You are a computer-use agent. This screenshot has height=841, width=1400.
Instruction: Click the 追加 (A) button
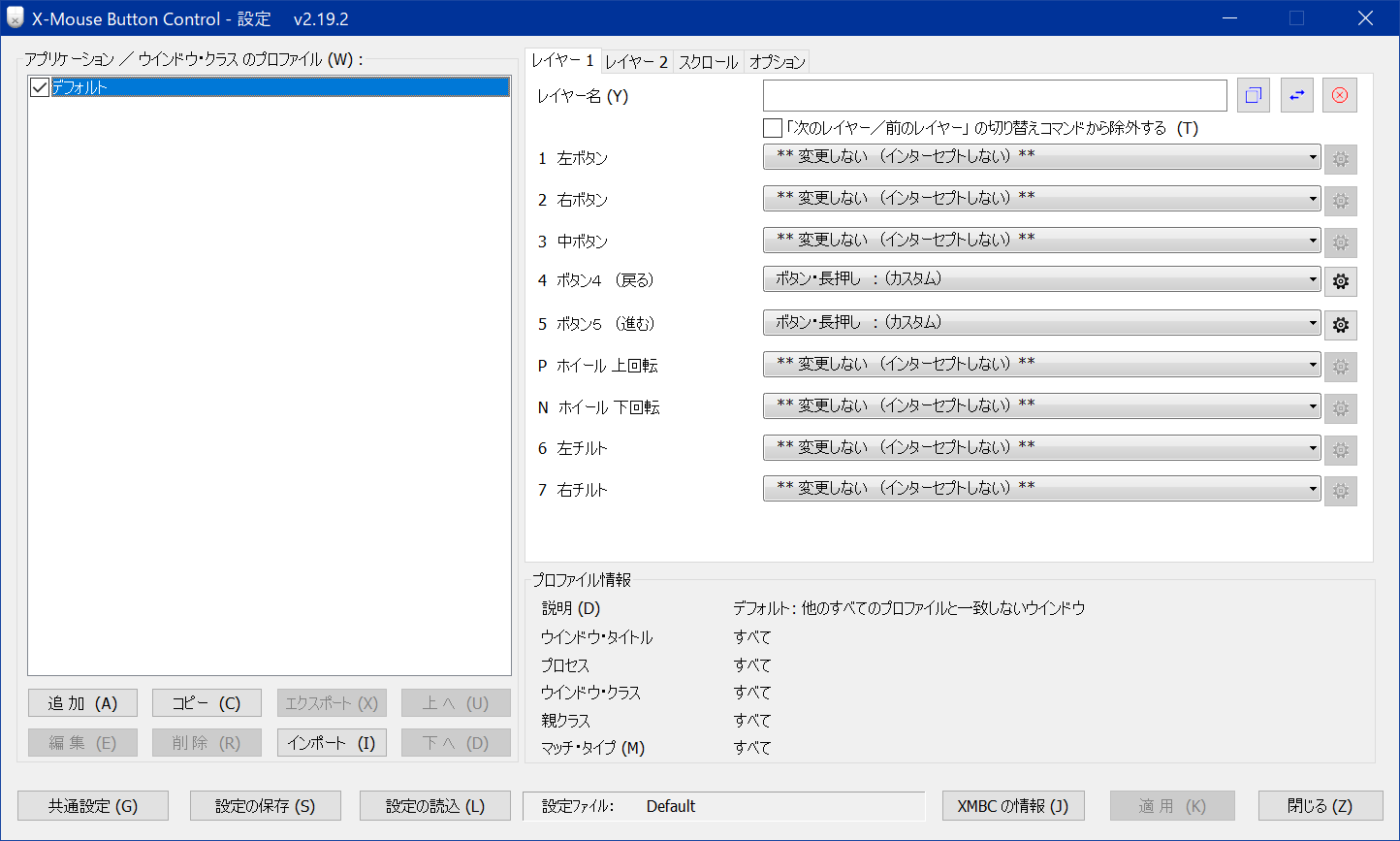tap(82, 703)
